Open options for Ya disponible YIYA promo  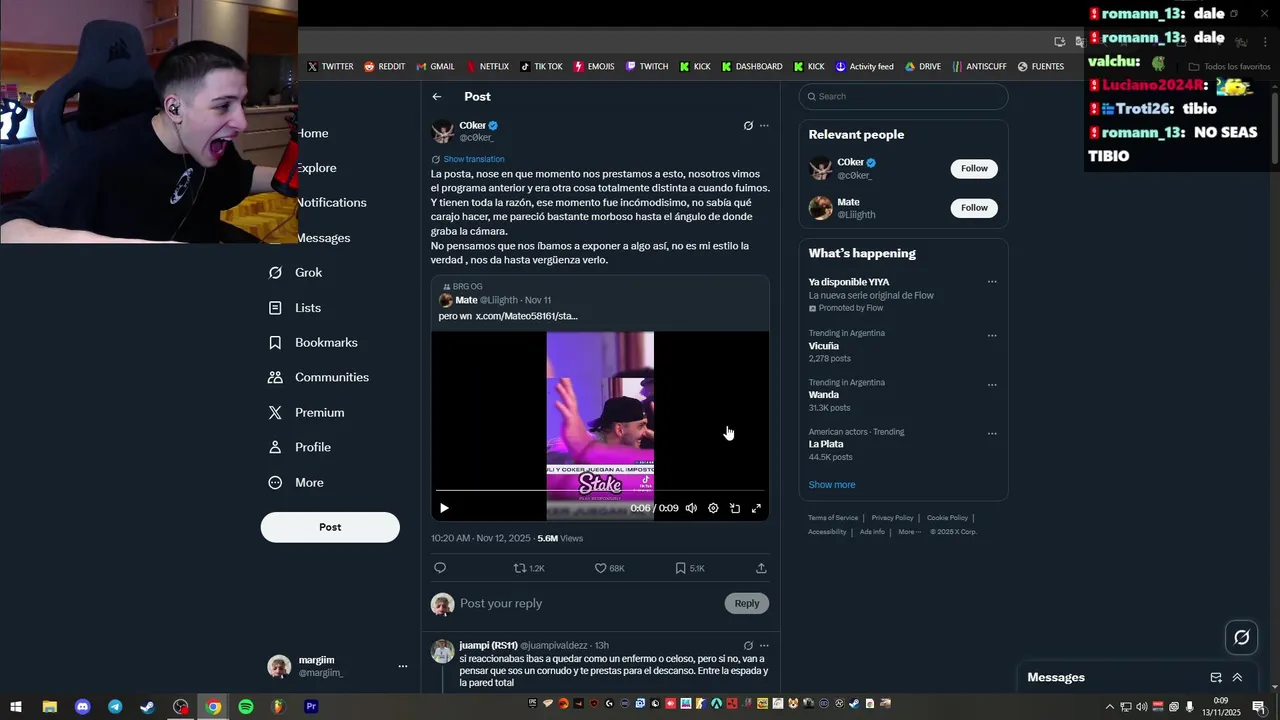click(x=992, y=282)
